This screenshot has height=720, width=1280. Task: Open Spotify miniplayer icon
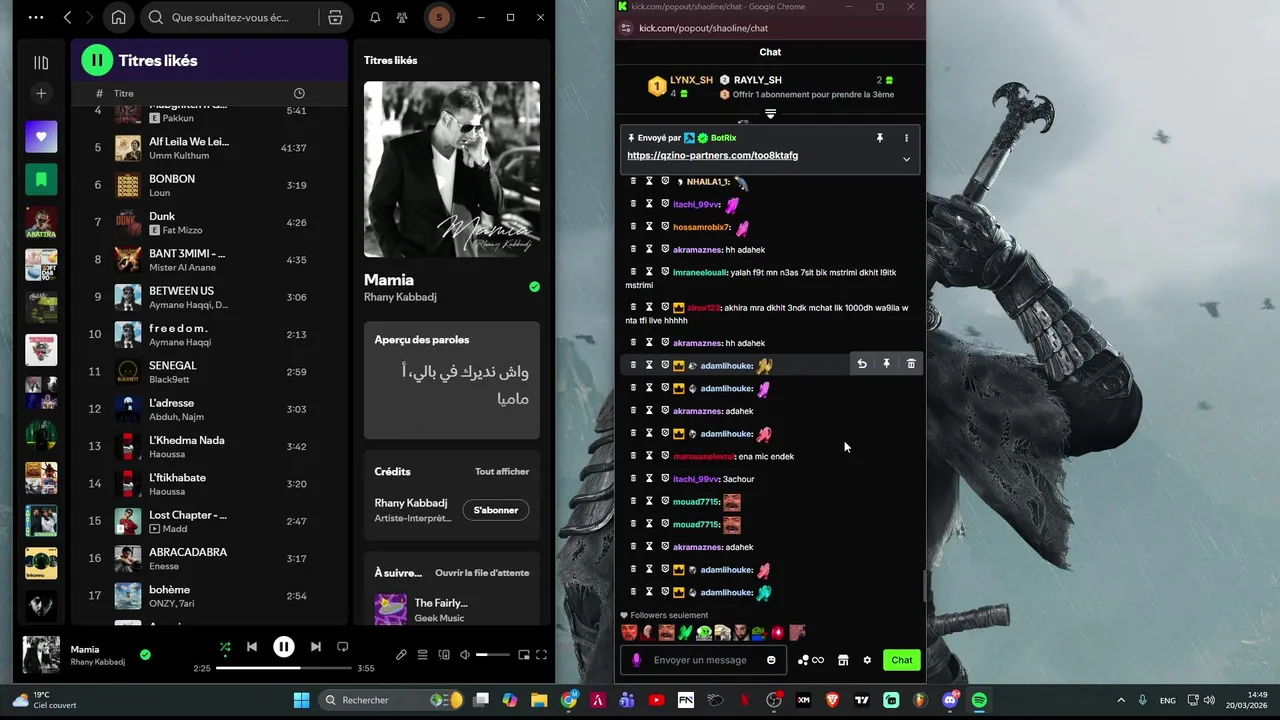click(x=523, y=655)
